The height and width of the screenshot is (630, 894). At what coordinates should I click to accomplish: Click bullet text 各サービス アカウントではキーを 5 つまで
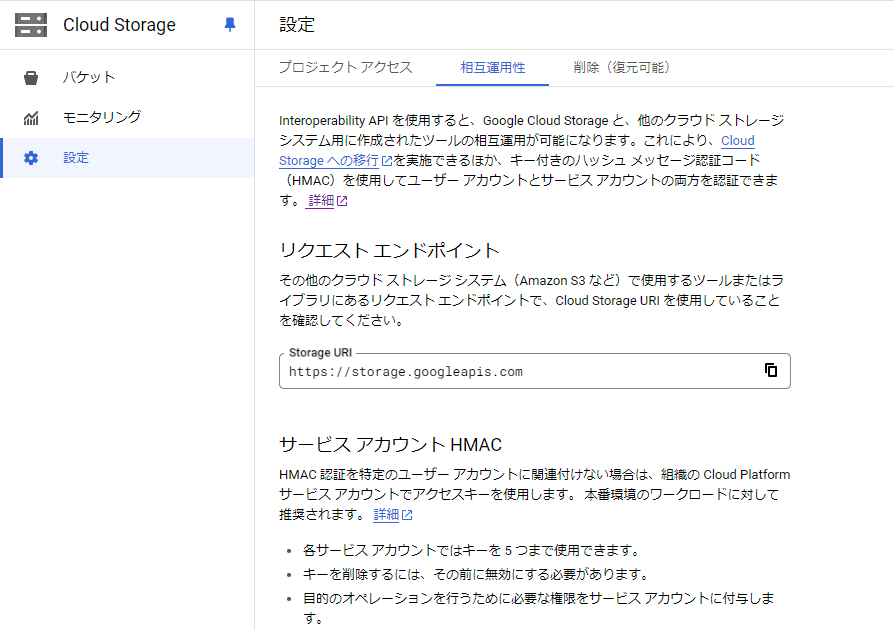coord(472,550)
